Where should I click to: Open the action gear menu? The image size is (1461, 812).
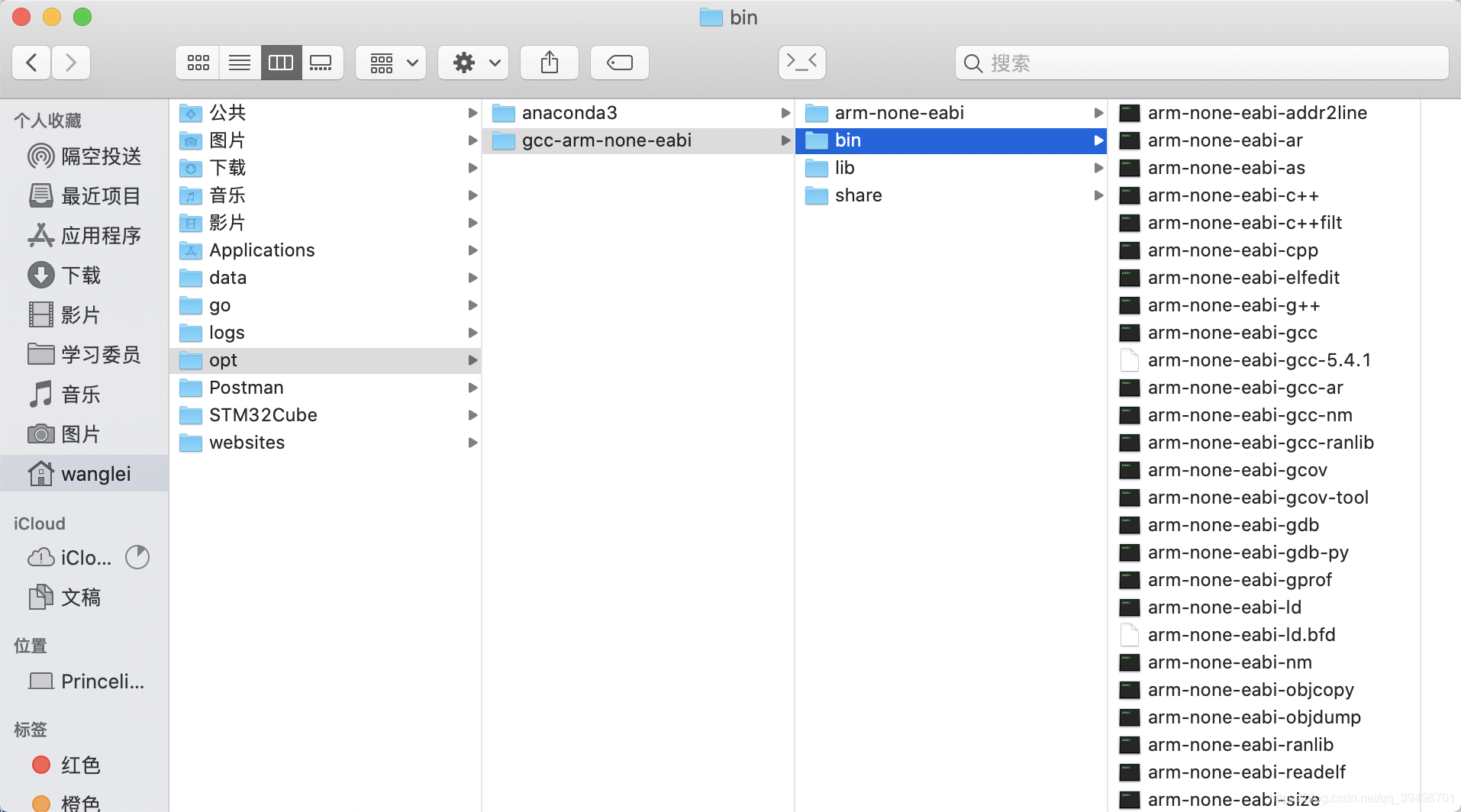pos(474,63)
